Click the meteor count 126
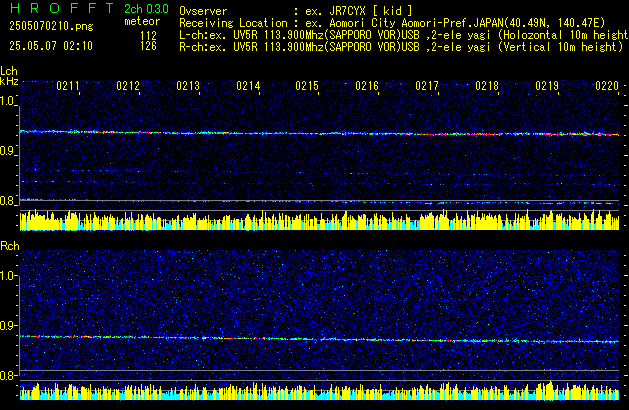 148,46
